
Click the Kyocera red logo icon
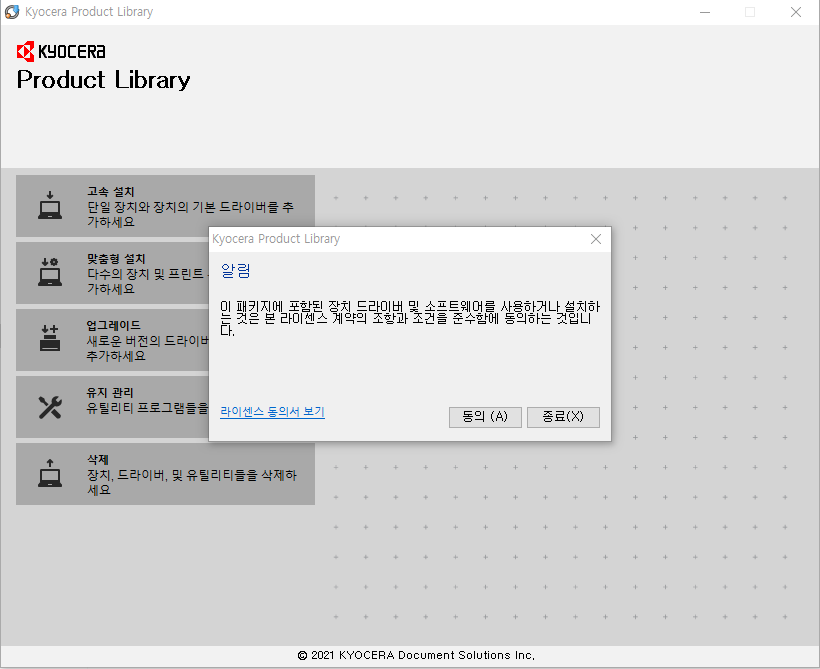click(x=26, y=51)
